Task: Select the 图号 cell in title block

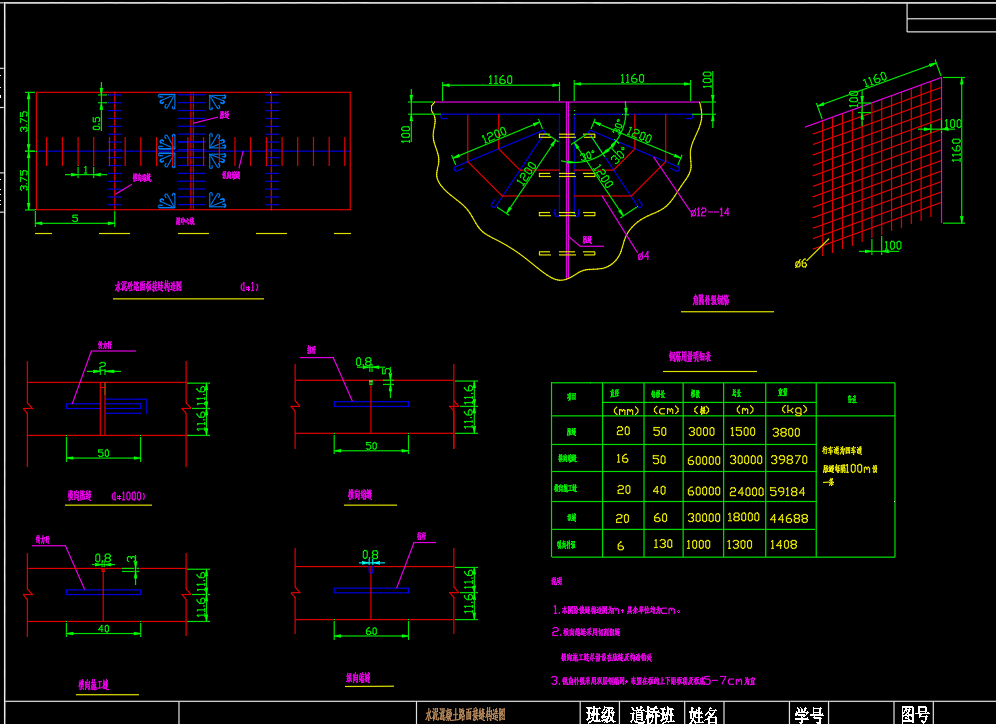Action: [x=915, y=714]
